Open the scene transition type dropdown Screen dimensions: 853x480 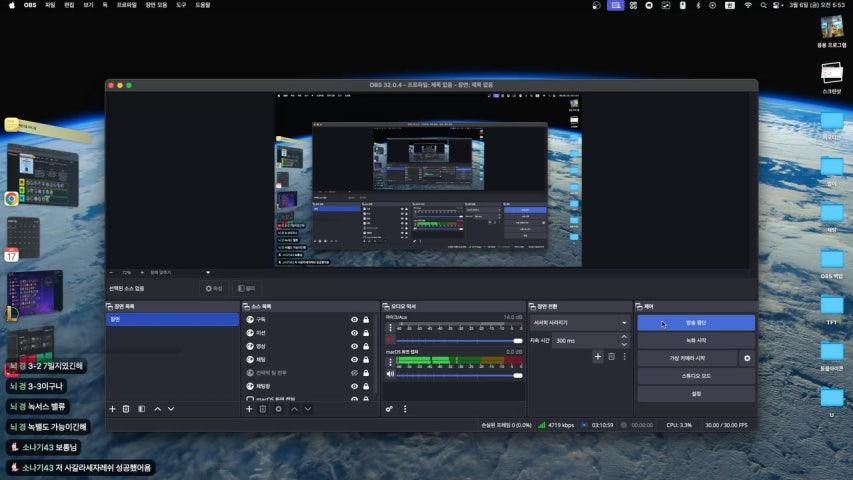(x=581, y=323)
